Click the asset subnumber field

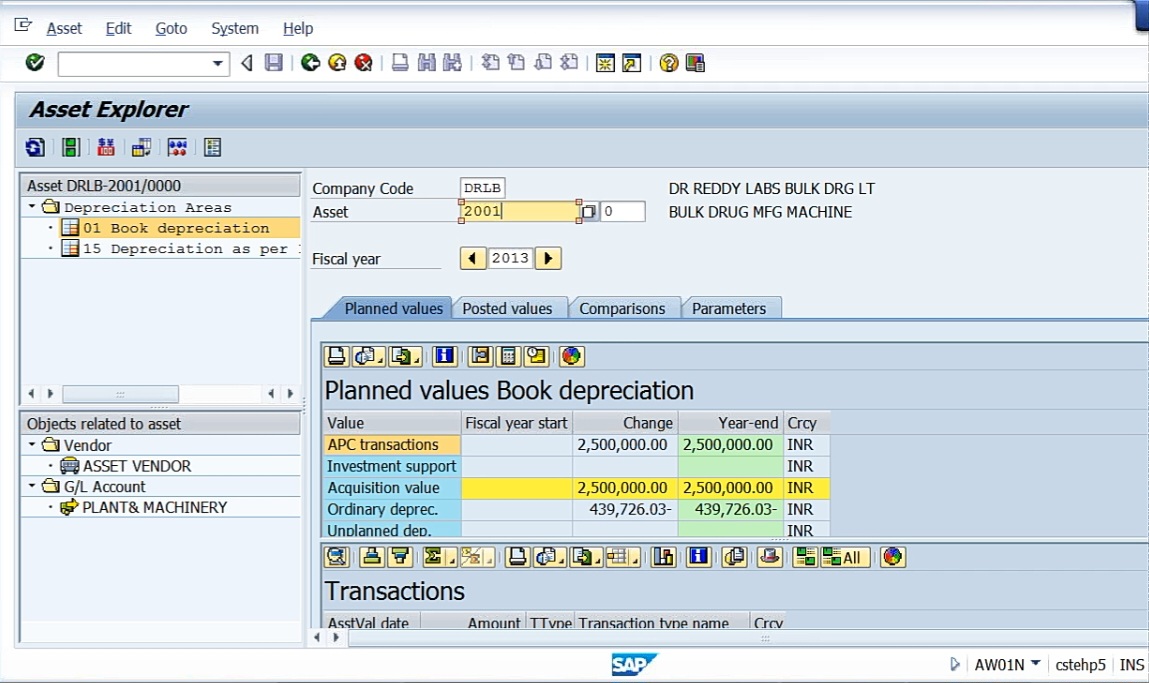pos(622,212)
